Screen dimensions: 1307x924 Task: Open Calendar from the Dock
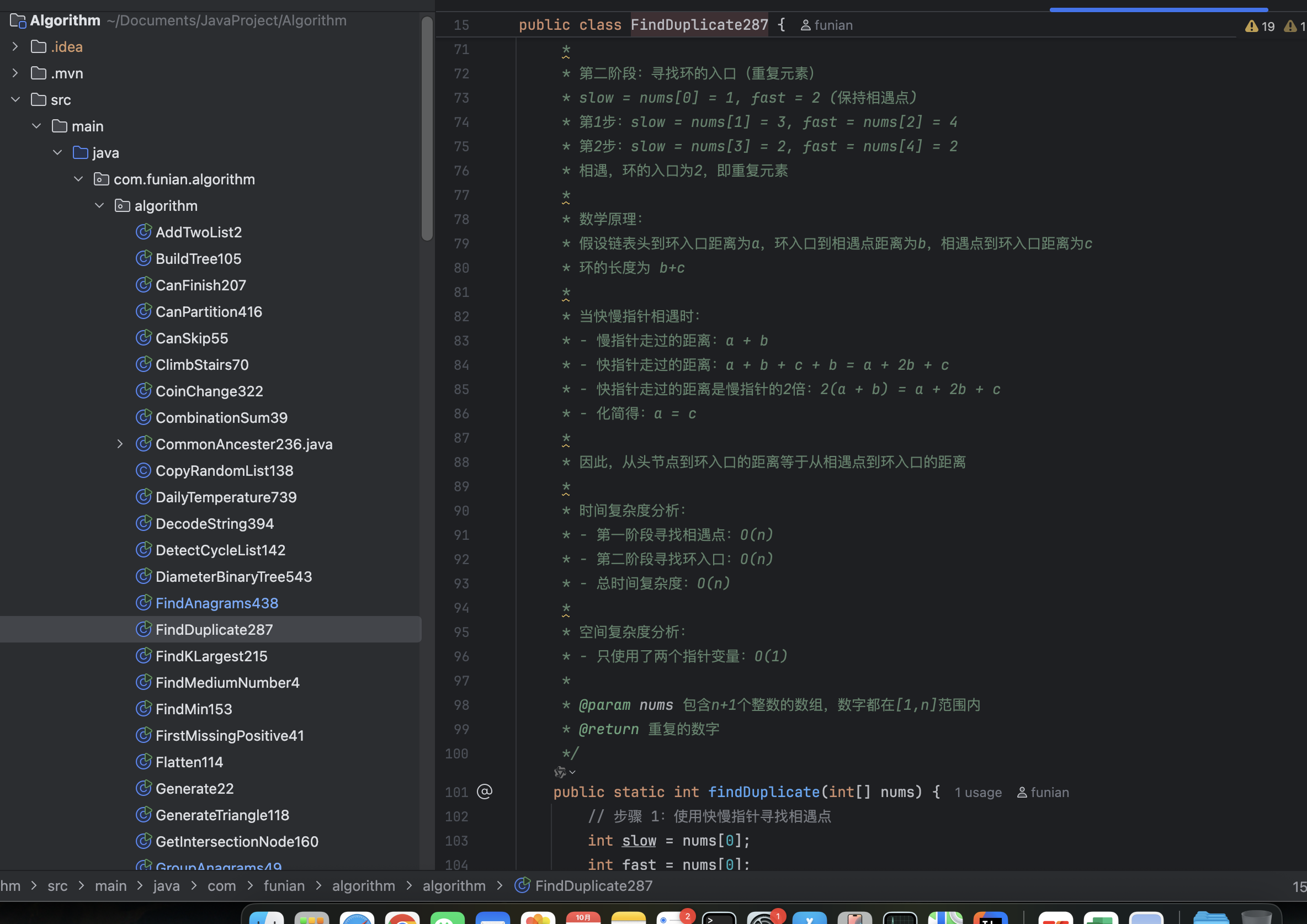(583, 917)
